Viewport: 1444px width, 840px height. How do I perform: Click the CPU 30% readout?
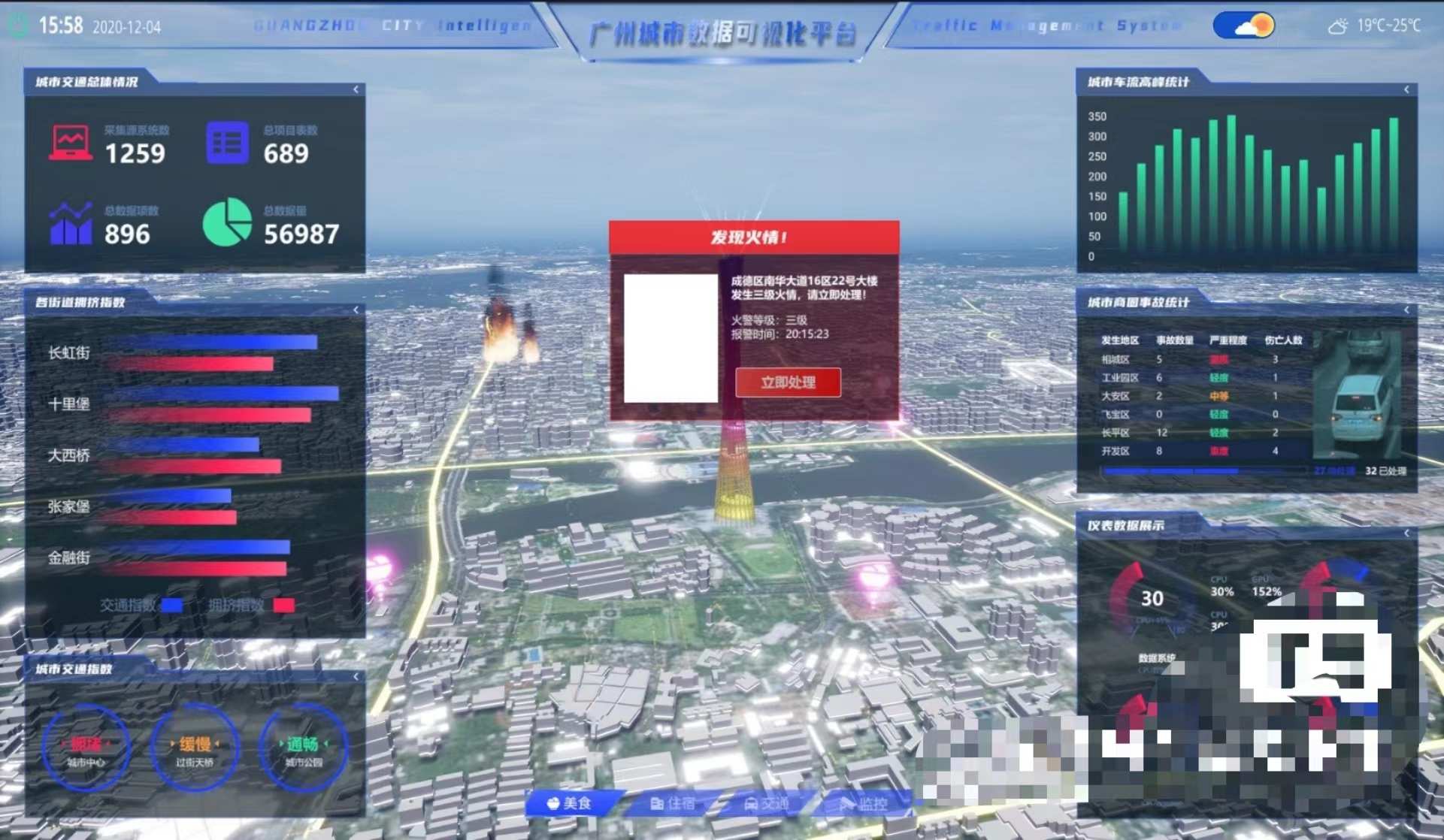tap(1222, 587)
